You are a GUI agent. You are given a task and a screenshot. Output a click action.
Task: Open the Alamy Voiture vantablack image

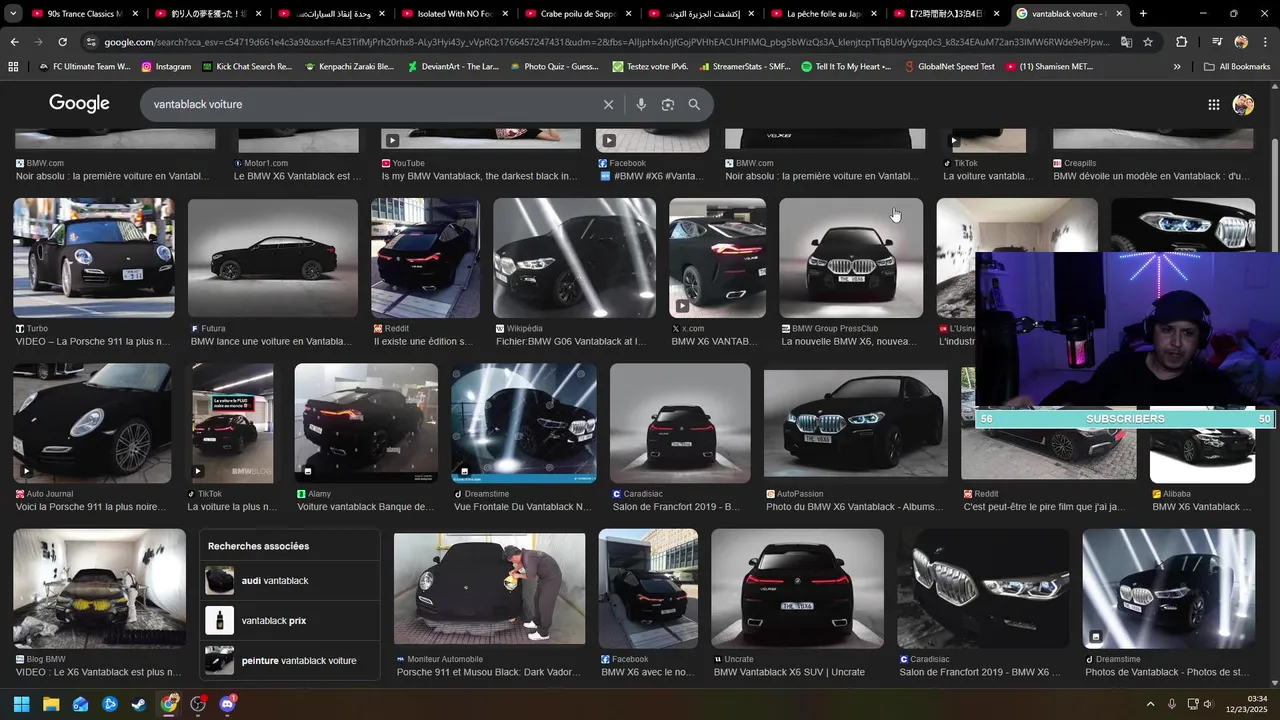[366, 423]
